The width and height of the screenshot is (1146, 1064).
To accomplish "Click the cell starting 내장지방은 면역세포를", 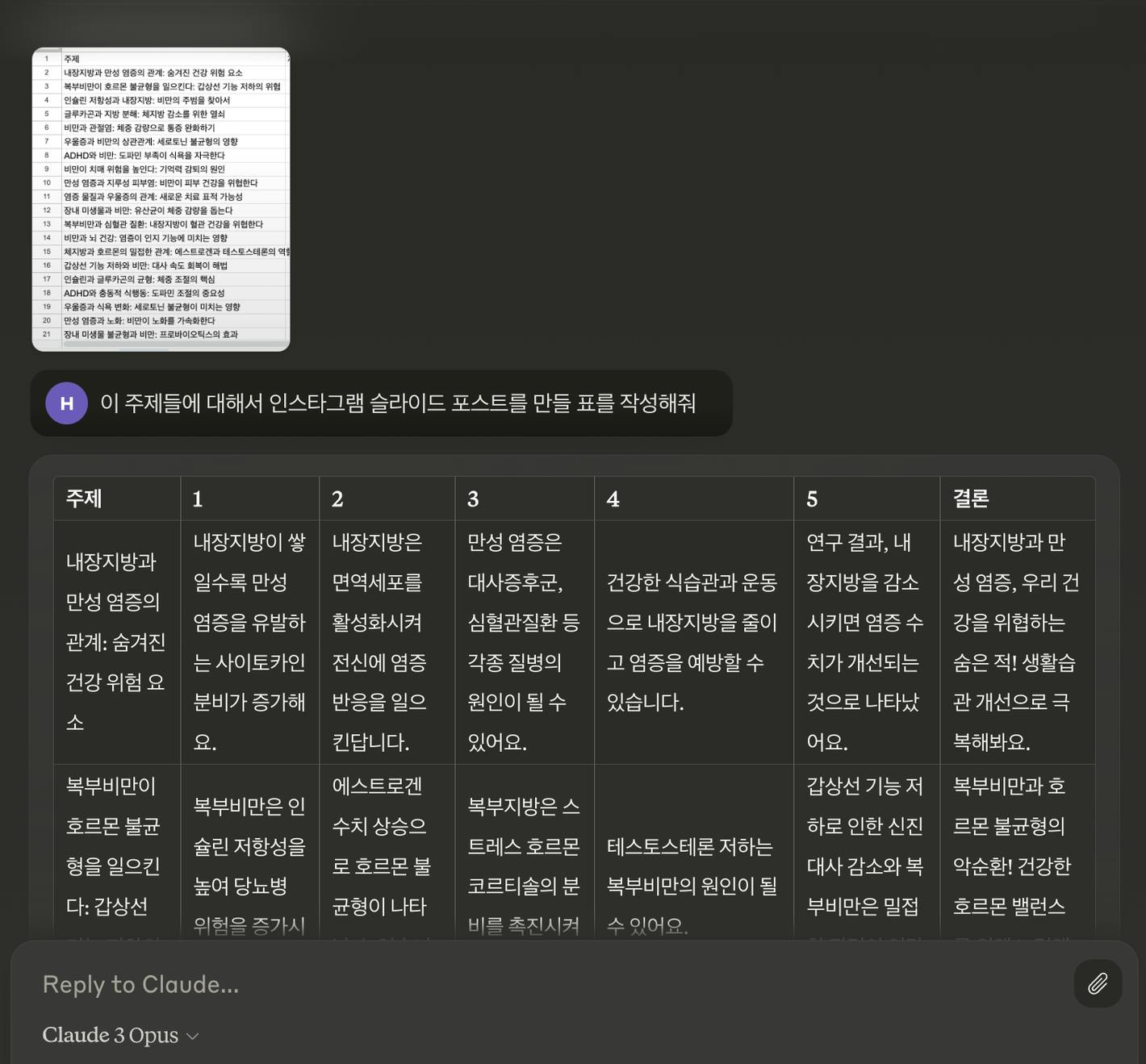I will [x=387, y=642].
